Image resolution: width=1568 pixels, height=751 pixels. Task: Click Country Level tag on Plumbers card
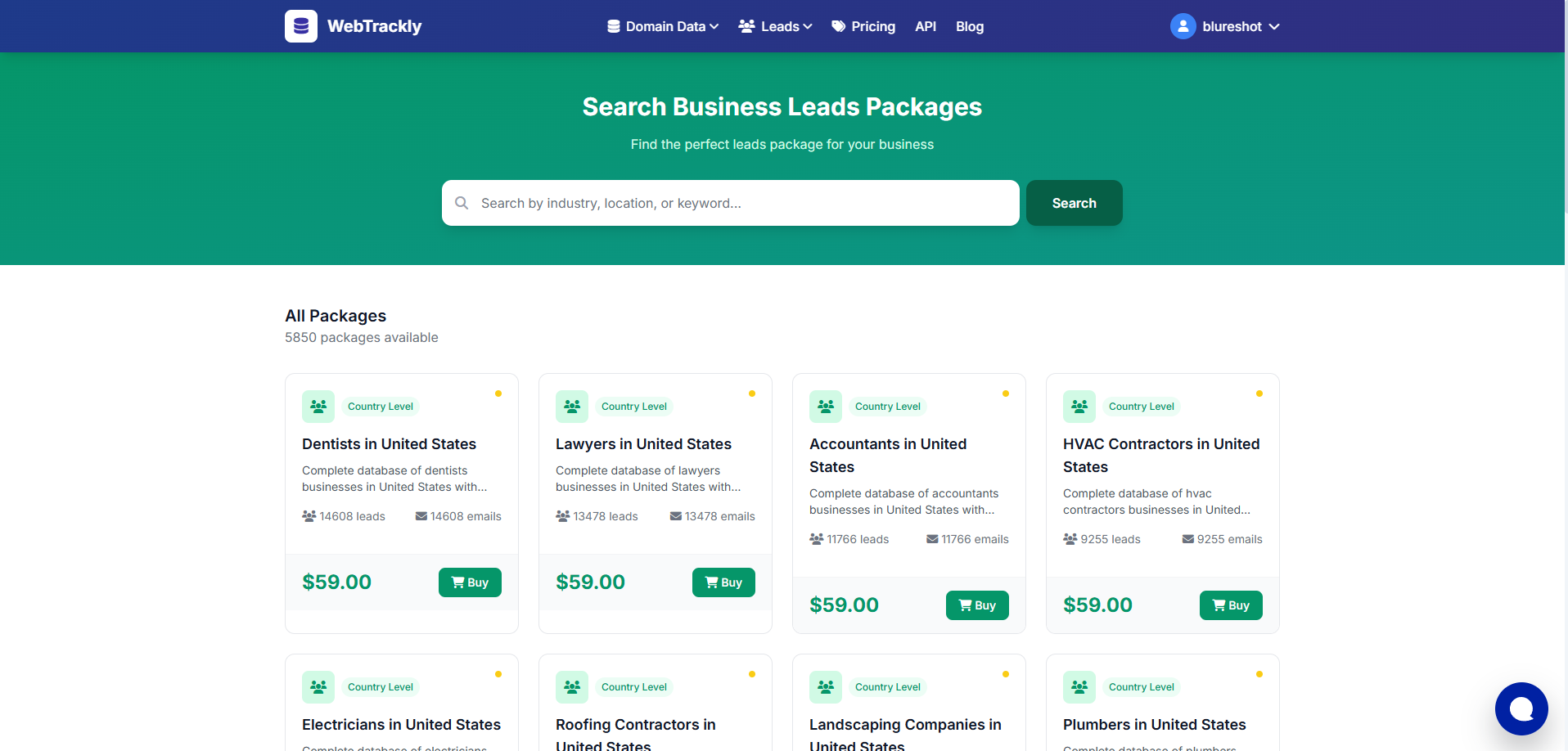[x=1142, y=687]
